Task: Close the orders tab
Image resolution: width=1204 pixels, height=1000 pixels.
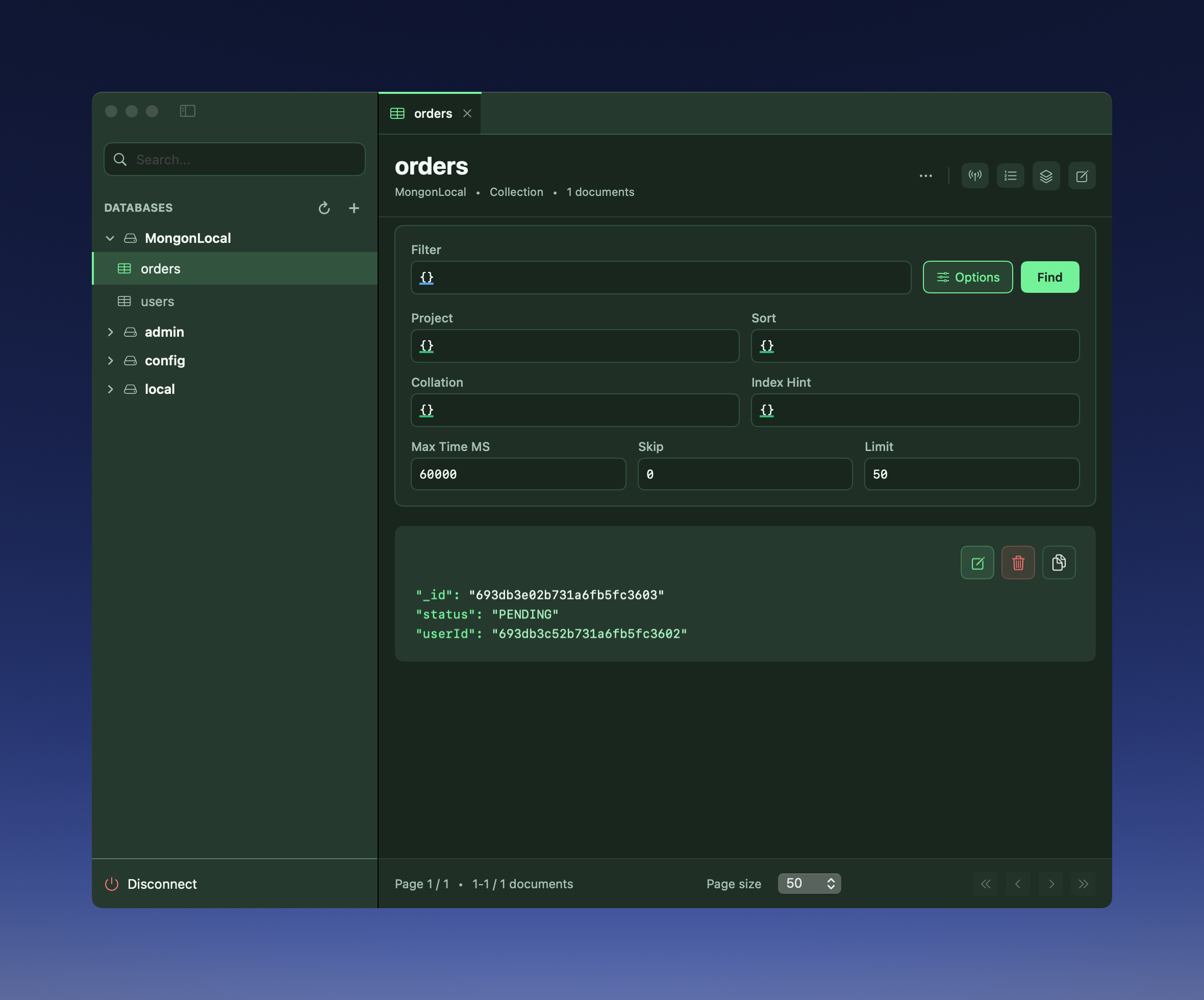Action: click(x=467, y=114)
